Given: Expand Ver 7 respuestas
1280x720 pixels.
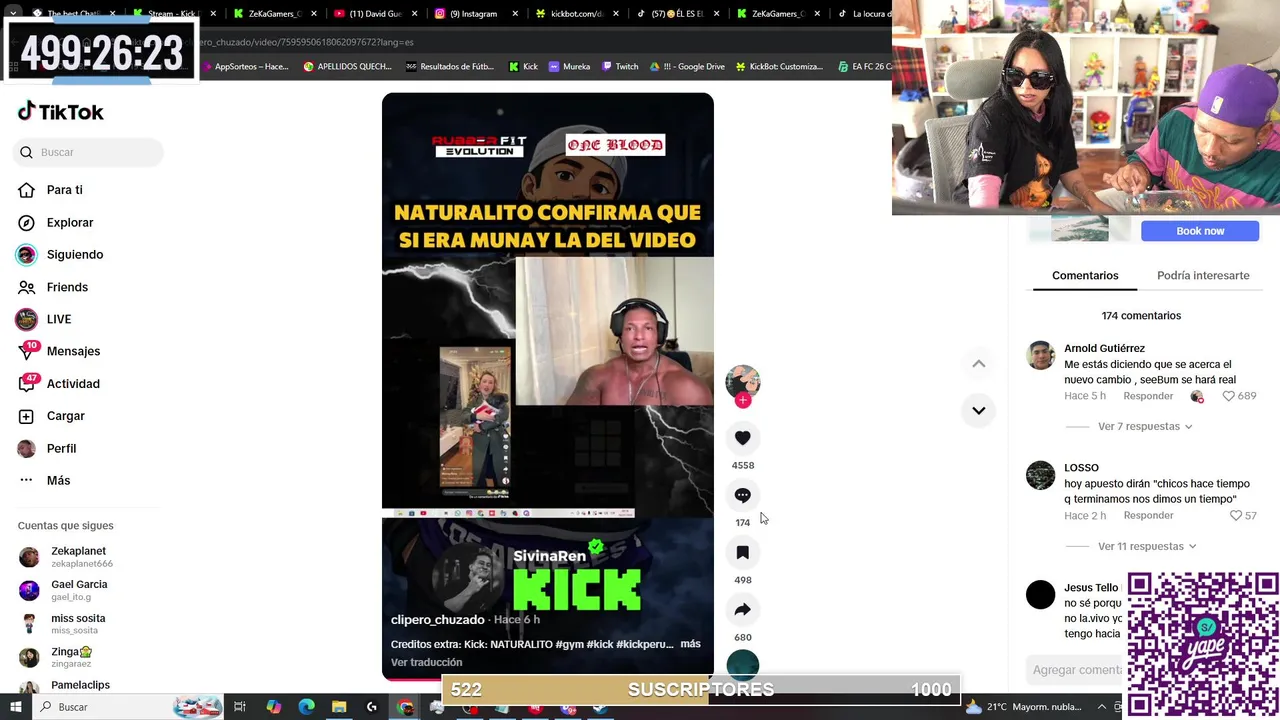Looking at the screenshot, I should 1145,426.
